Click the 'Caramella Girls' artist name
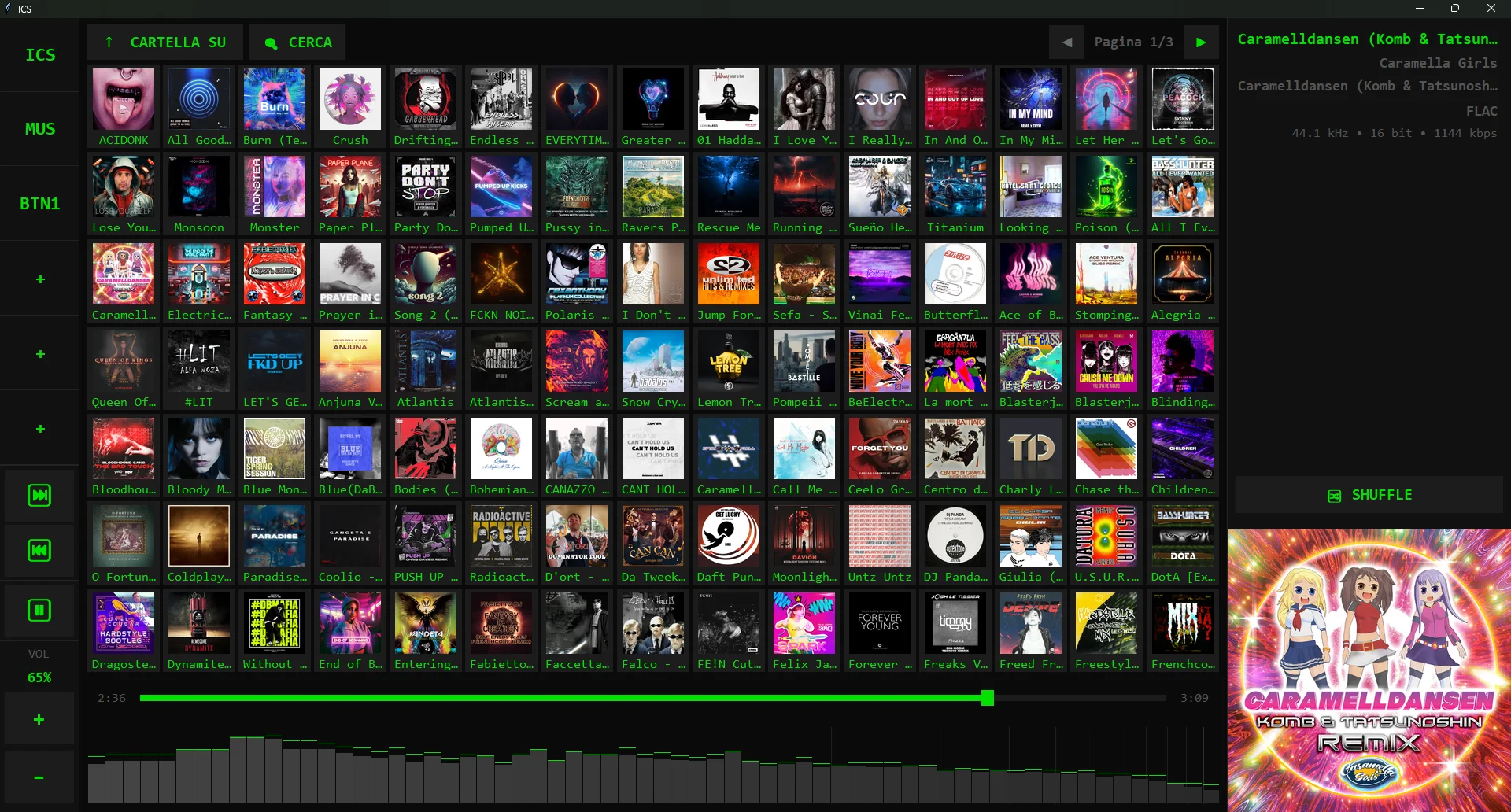This screenshot has width=1511, height=812. (1438, 63)
